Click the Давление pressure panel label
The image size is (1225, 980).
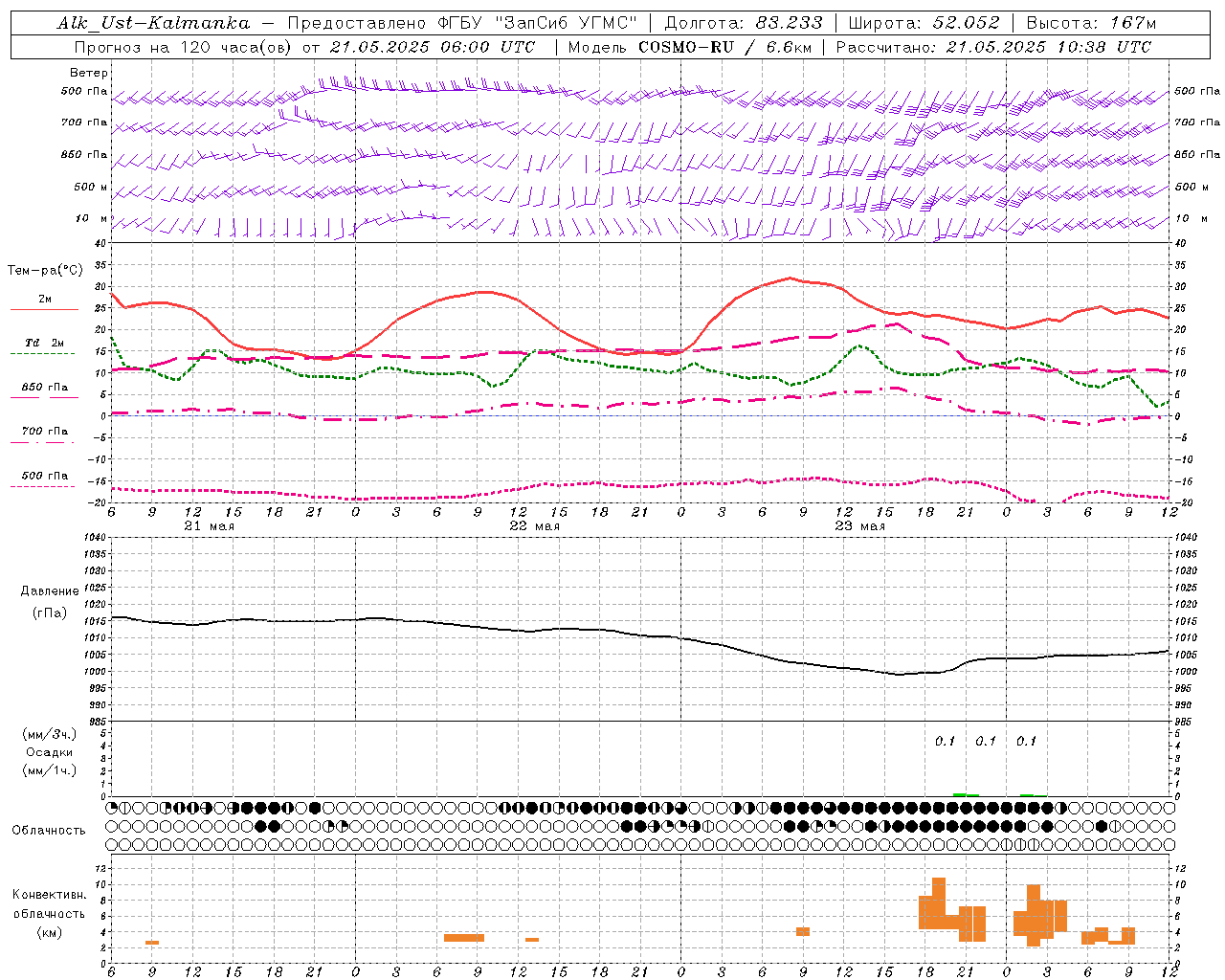50,591
